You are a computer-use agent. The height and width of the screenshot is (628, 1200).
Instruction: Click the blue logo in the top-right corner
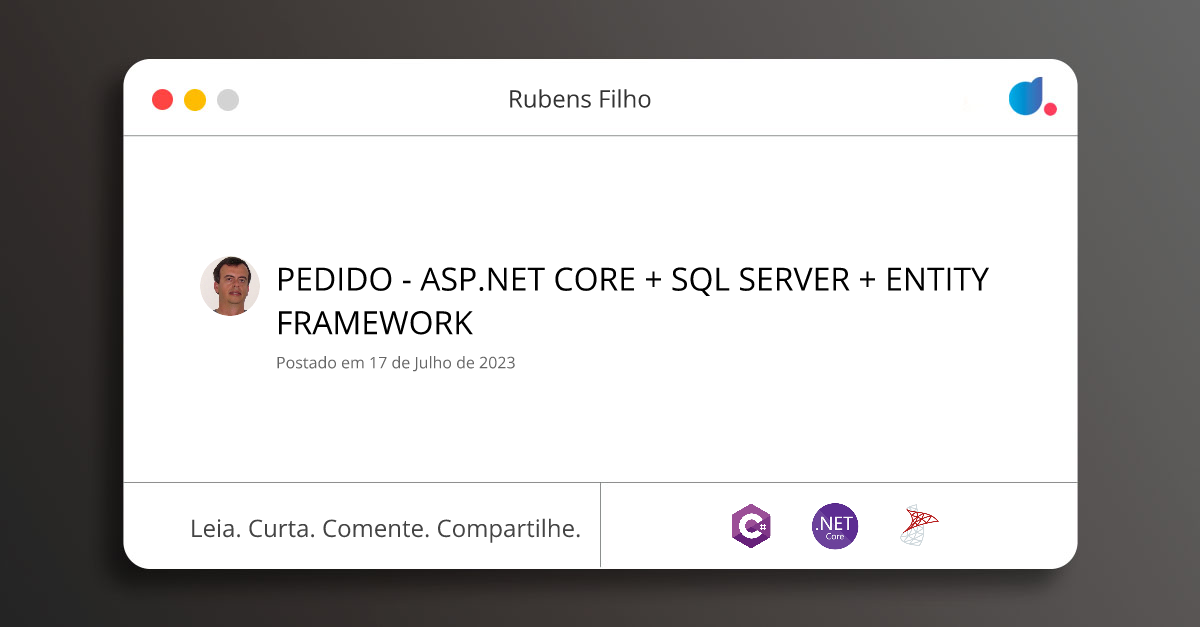[1027, 97]
